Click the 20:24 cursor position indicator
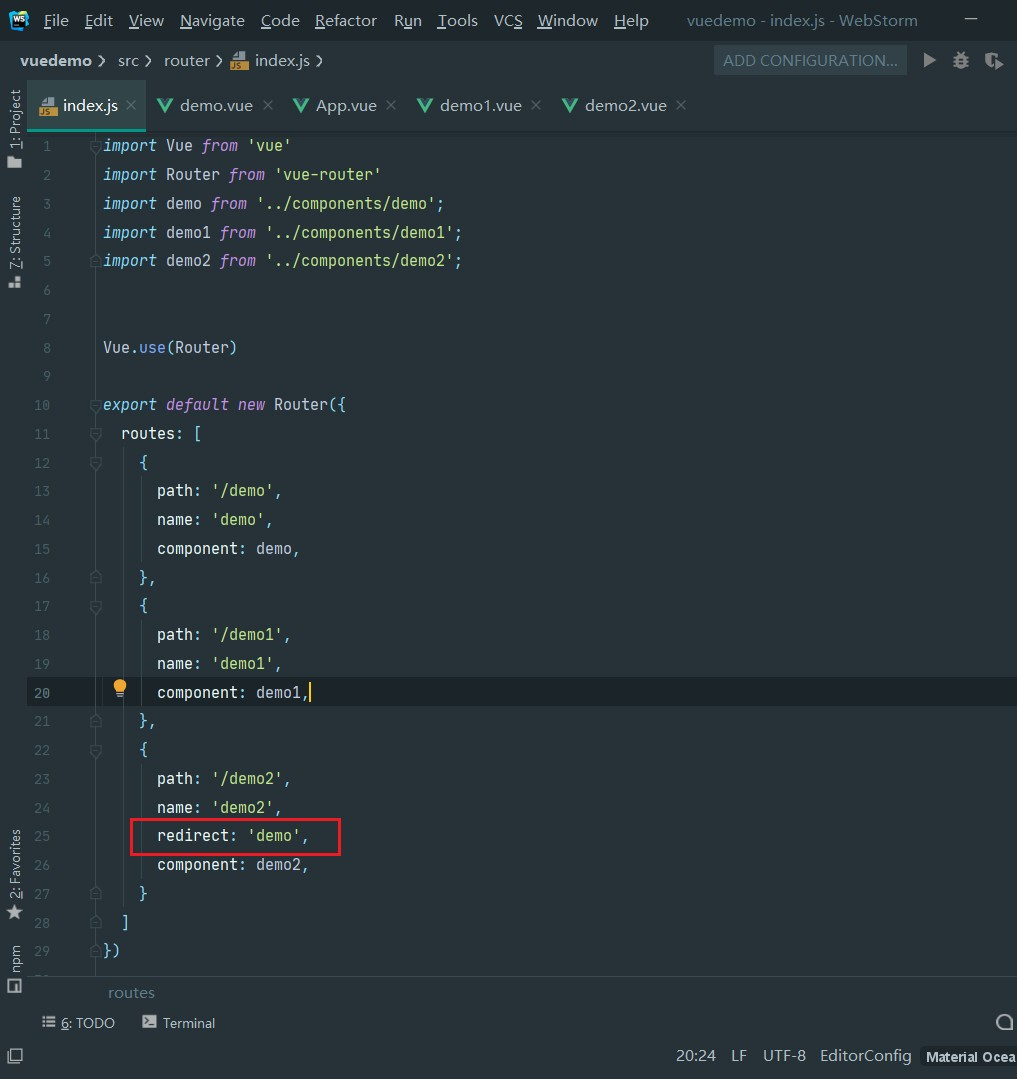Image resolution: width=1017 pixels, height=1079 pixels. [696, 1056]
